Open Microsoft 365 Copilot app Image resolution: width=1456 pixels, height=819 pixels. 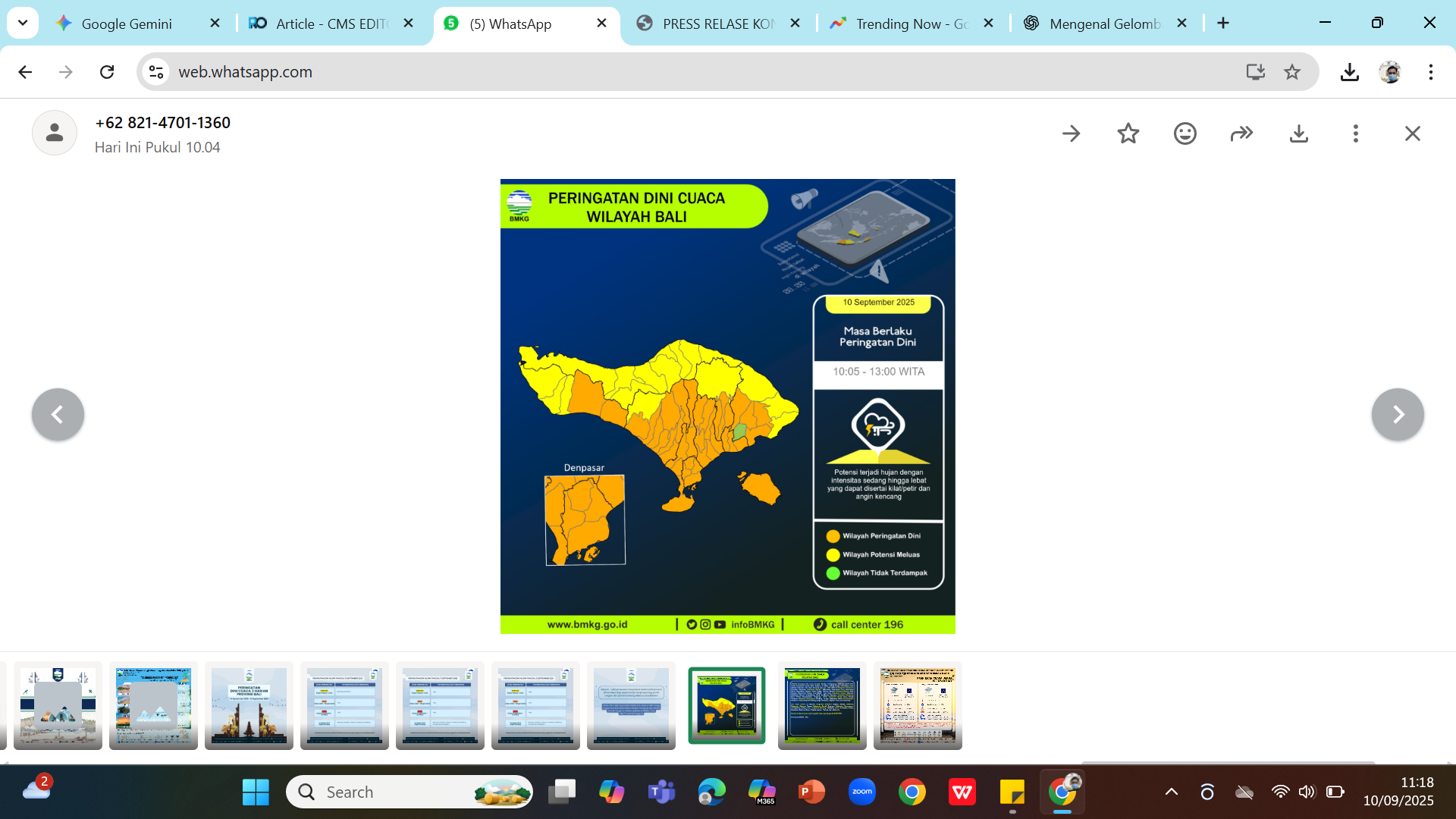(x=762, y=792)
